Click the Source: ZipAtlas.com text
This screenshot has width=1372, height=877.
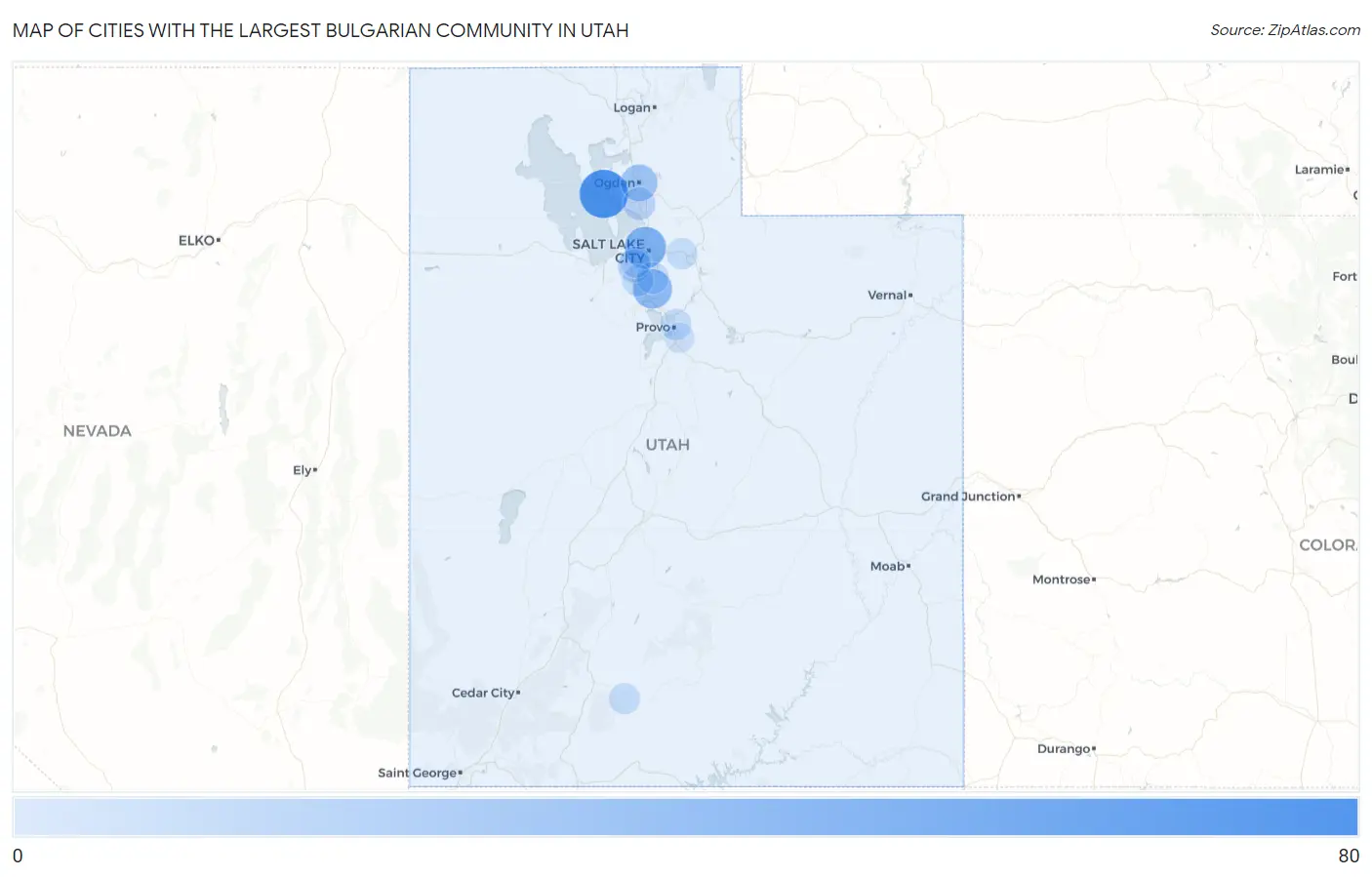(1285, 30)
